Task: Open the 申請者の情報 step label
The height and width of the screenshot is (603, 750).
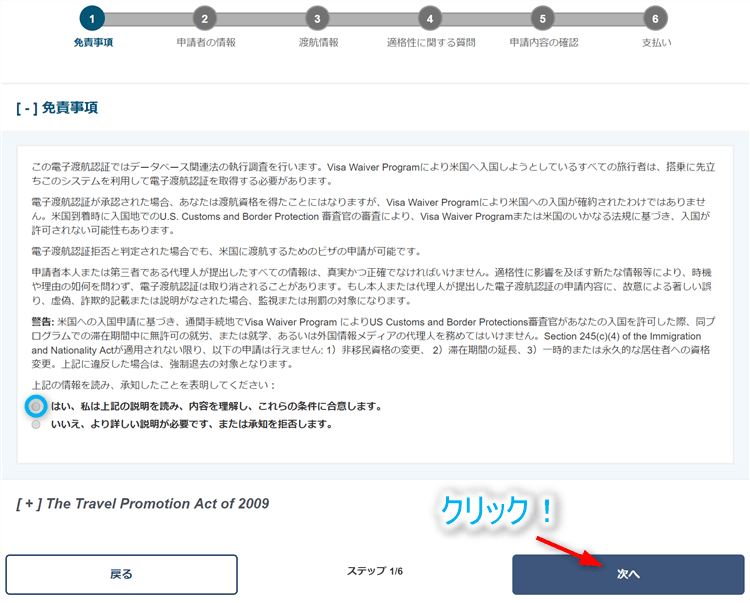Action: pyautogui.click(x=205, y=43)
